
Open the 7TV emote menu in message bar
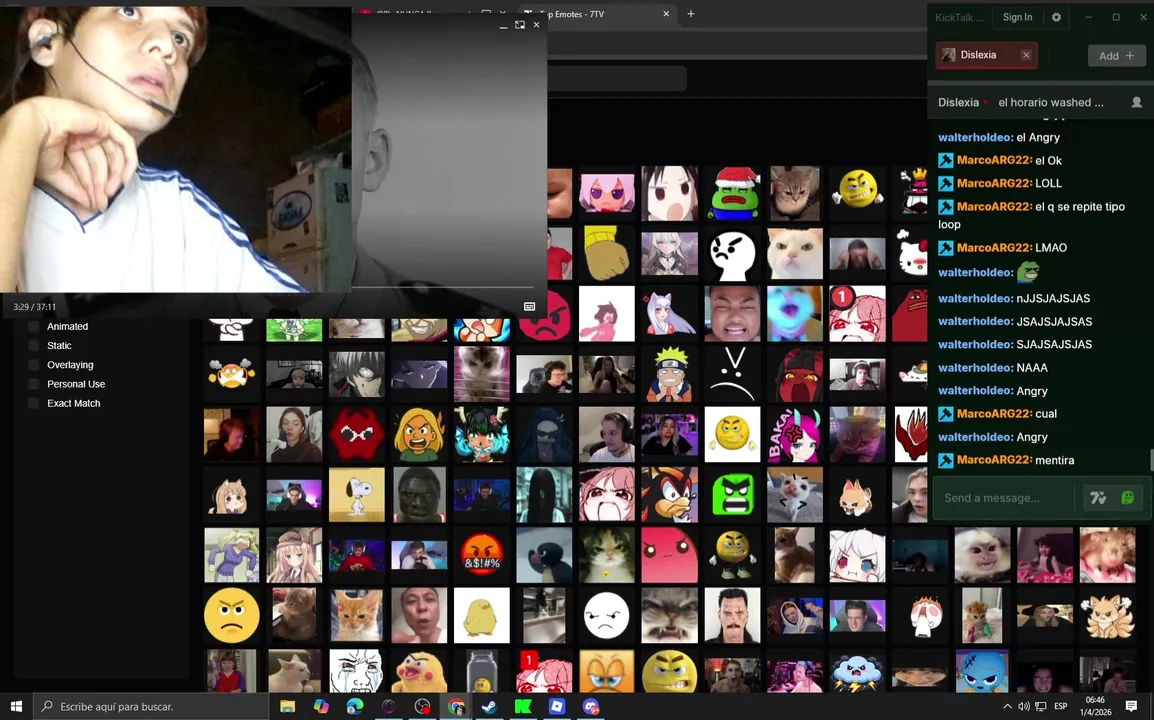coord(1098,498)
